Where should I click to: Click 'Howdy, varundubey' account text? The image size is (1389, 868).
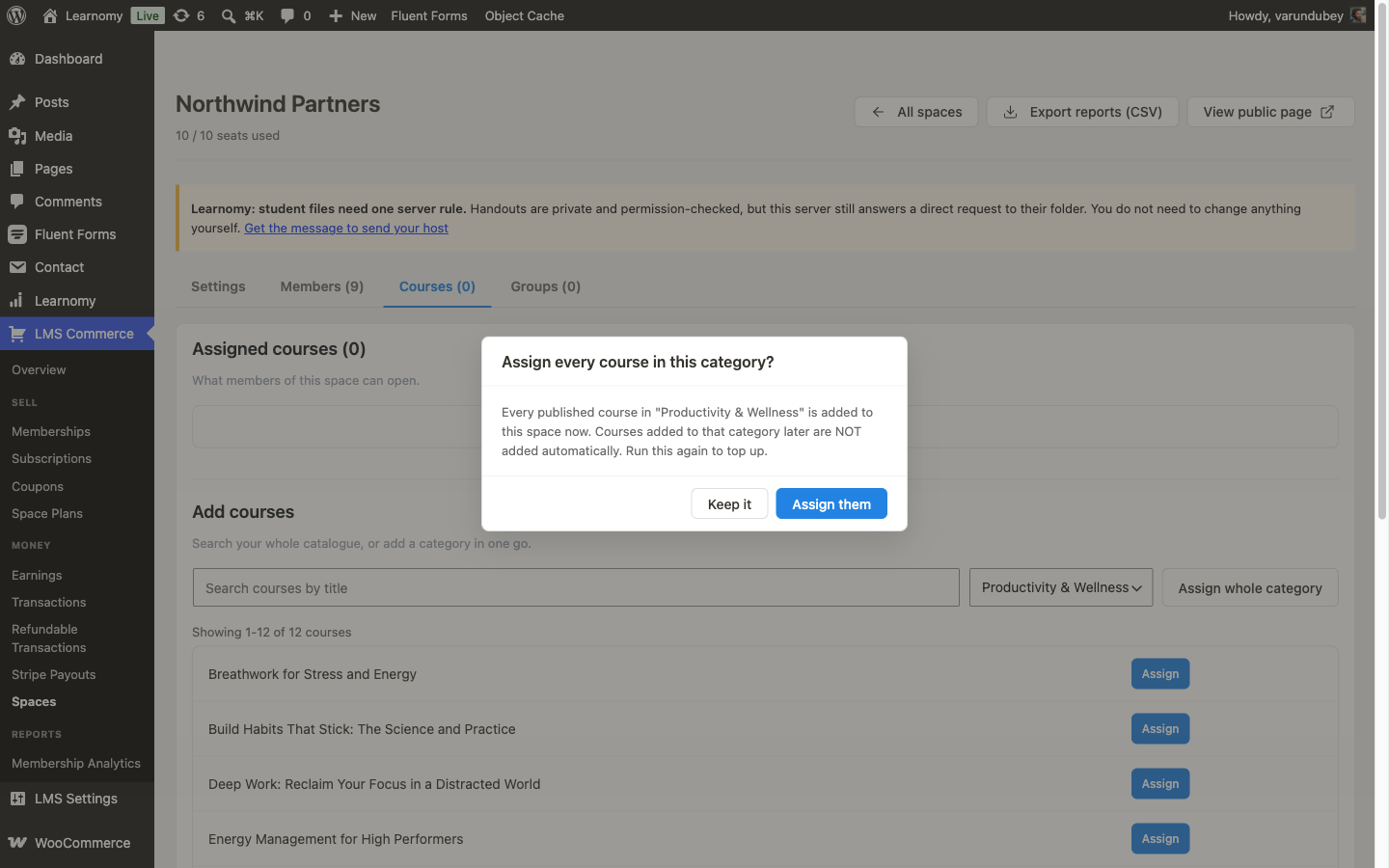pos(1286,15)
